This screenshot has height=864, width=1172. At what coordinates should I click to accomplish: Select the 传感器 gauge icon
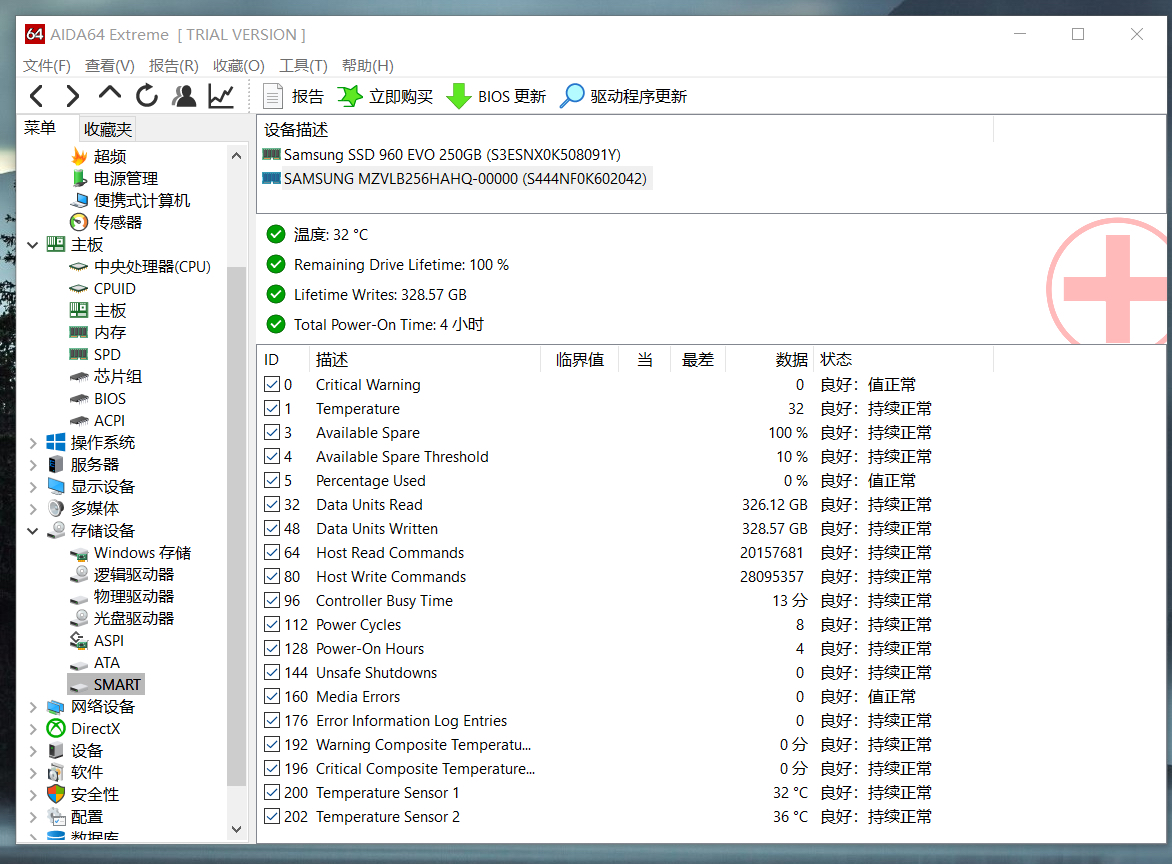tap(78, 222)
